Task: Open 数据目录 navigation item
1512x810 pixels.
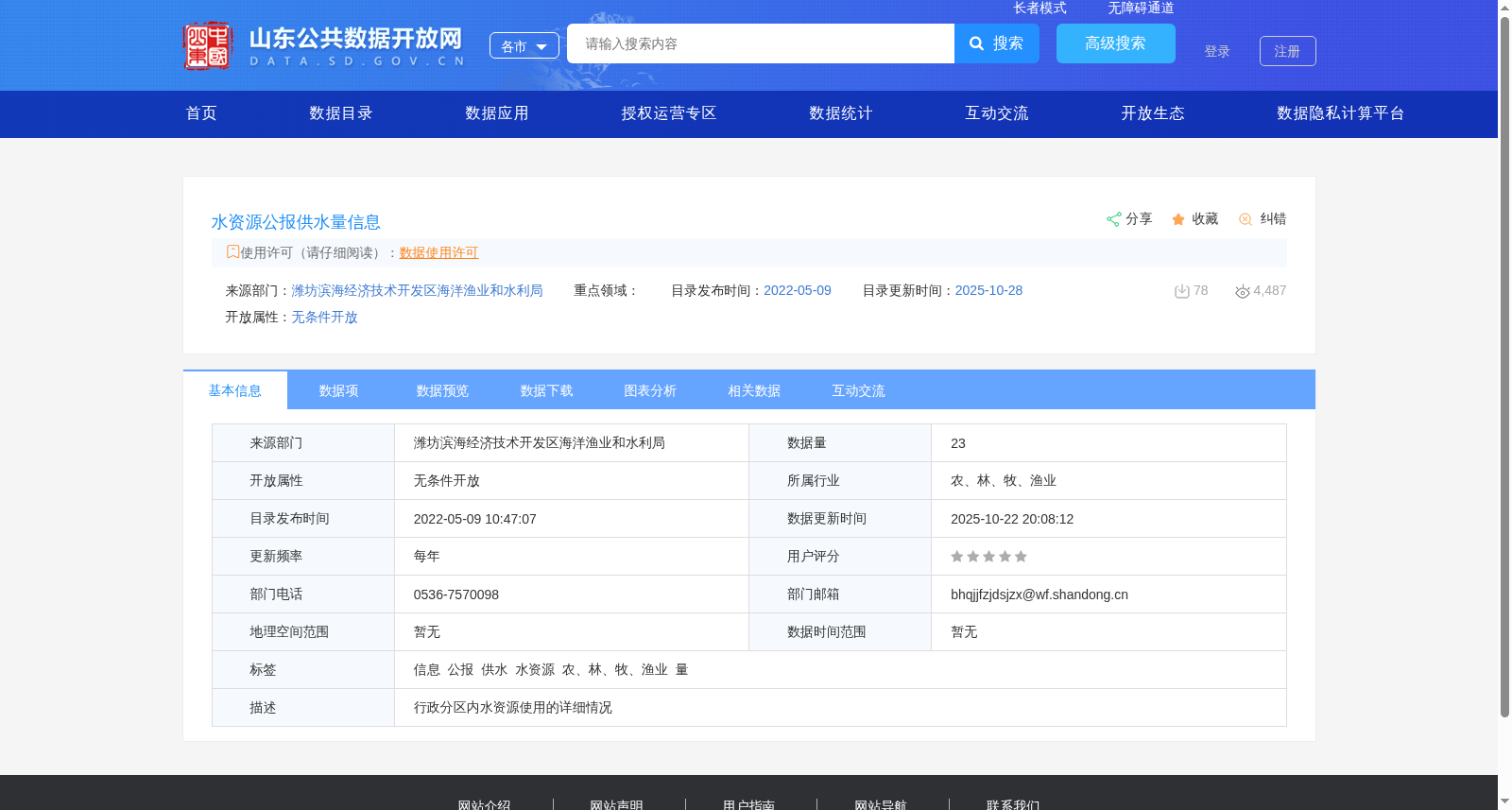Action: [x=341, y=113]
